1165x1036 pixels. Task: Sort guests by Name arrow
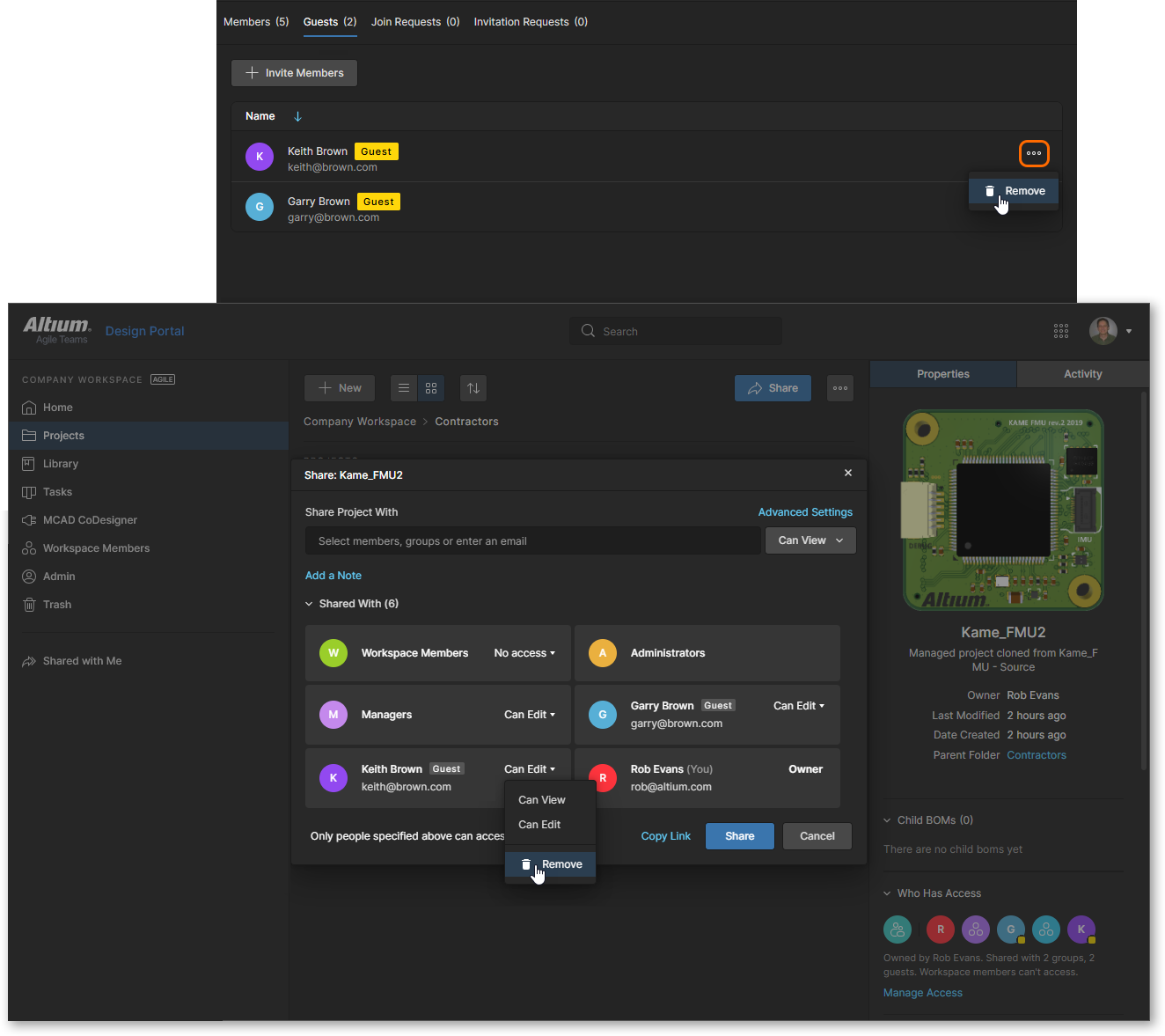pyautogui.click(x=297, y=116)
